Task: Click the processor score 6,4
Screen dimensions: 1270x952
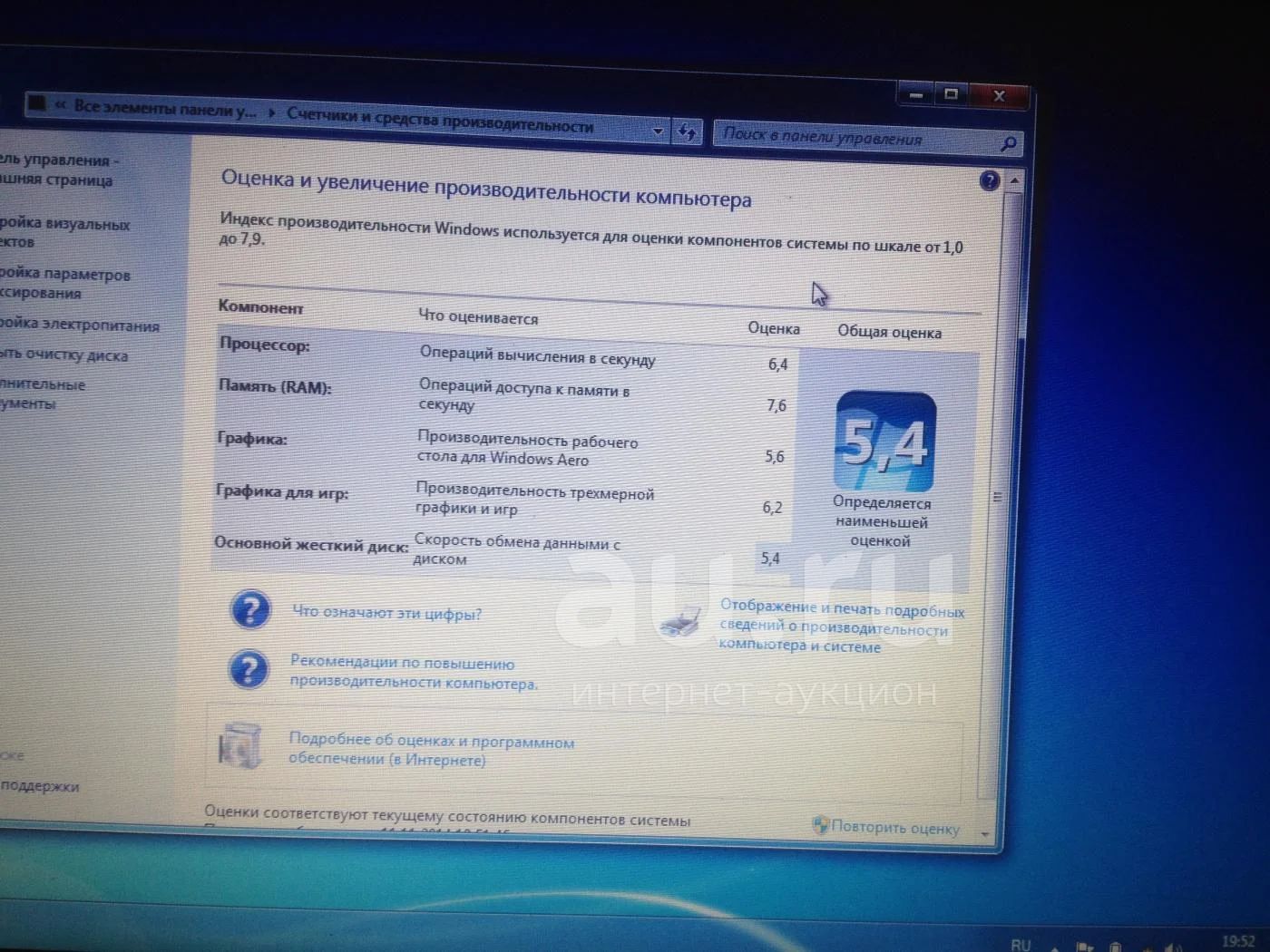Action: 778,364
